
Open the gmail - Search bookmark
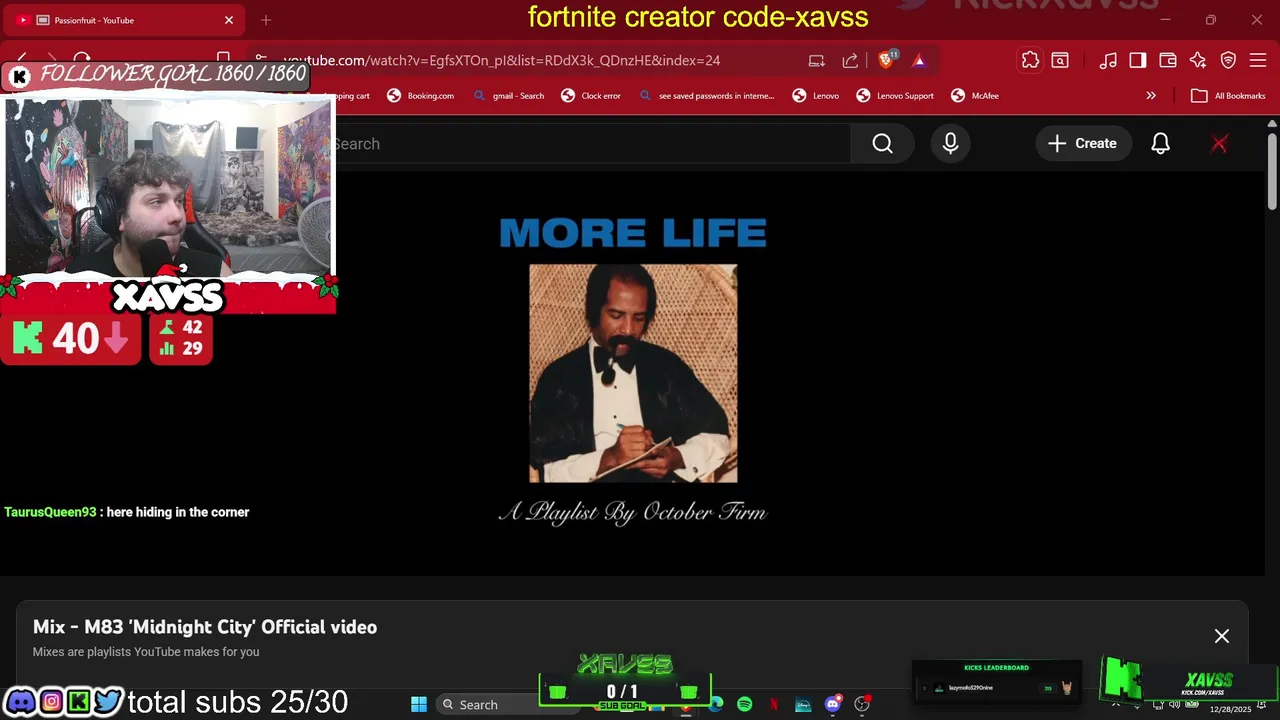(x=508, y=96)
